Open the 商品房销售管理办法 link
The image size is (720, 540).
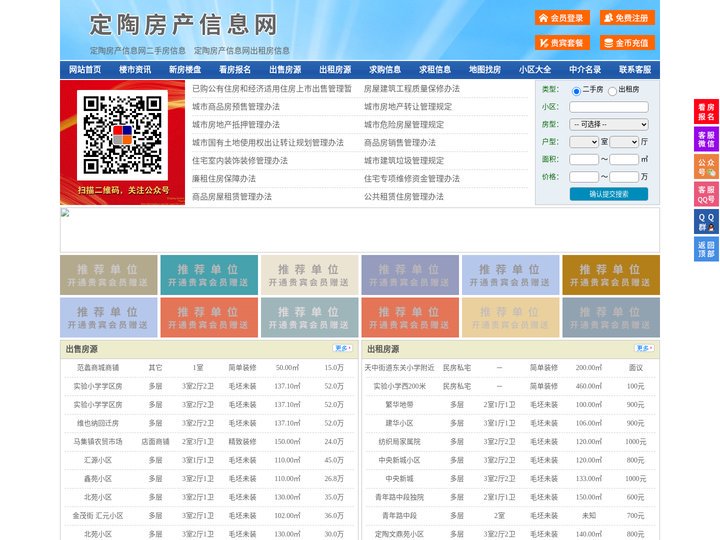tap(400, 142)
